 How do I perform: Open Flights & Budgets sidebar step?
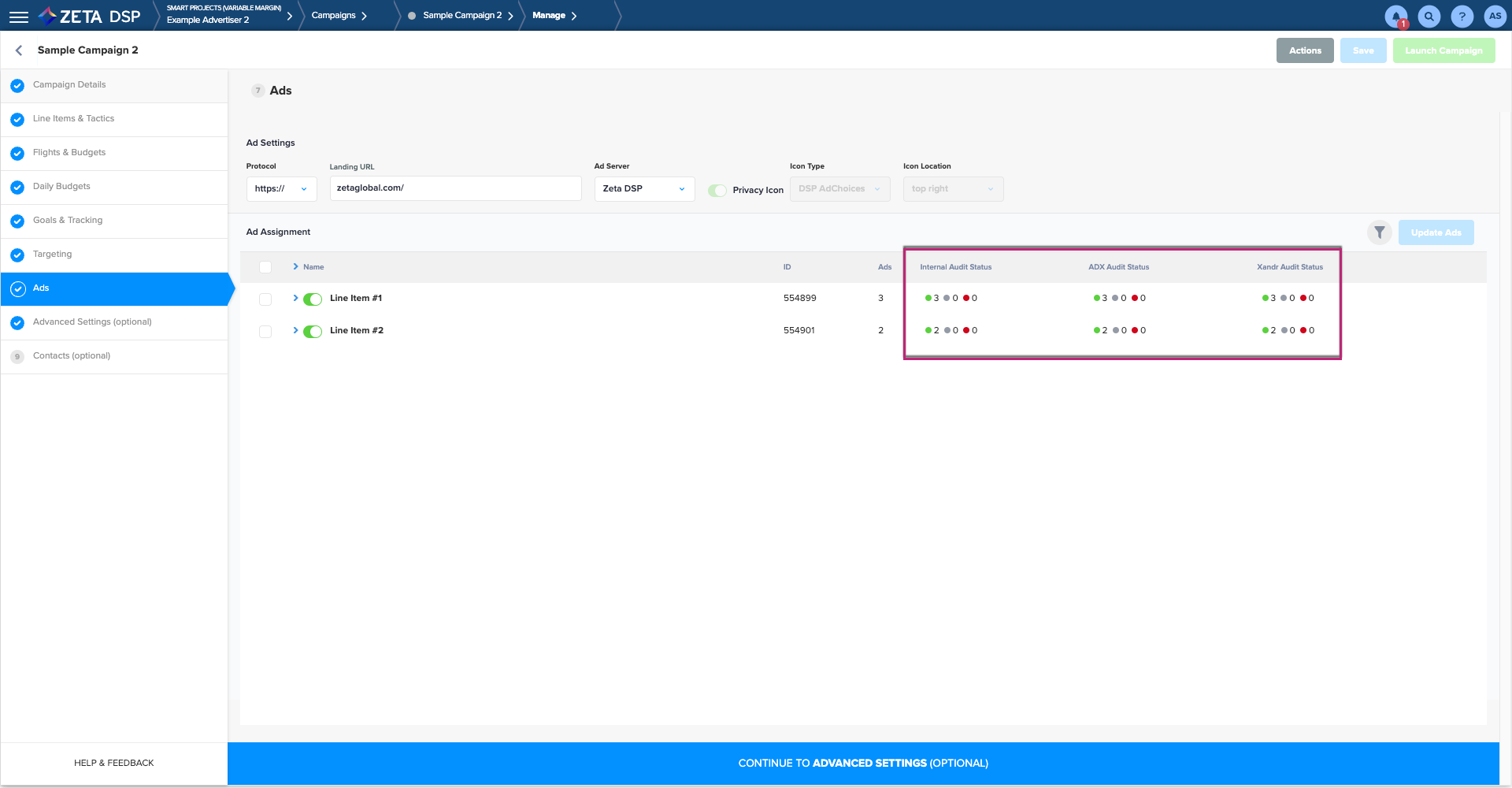[69, 153]
